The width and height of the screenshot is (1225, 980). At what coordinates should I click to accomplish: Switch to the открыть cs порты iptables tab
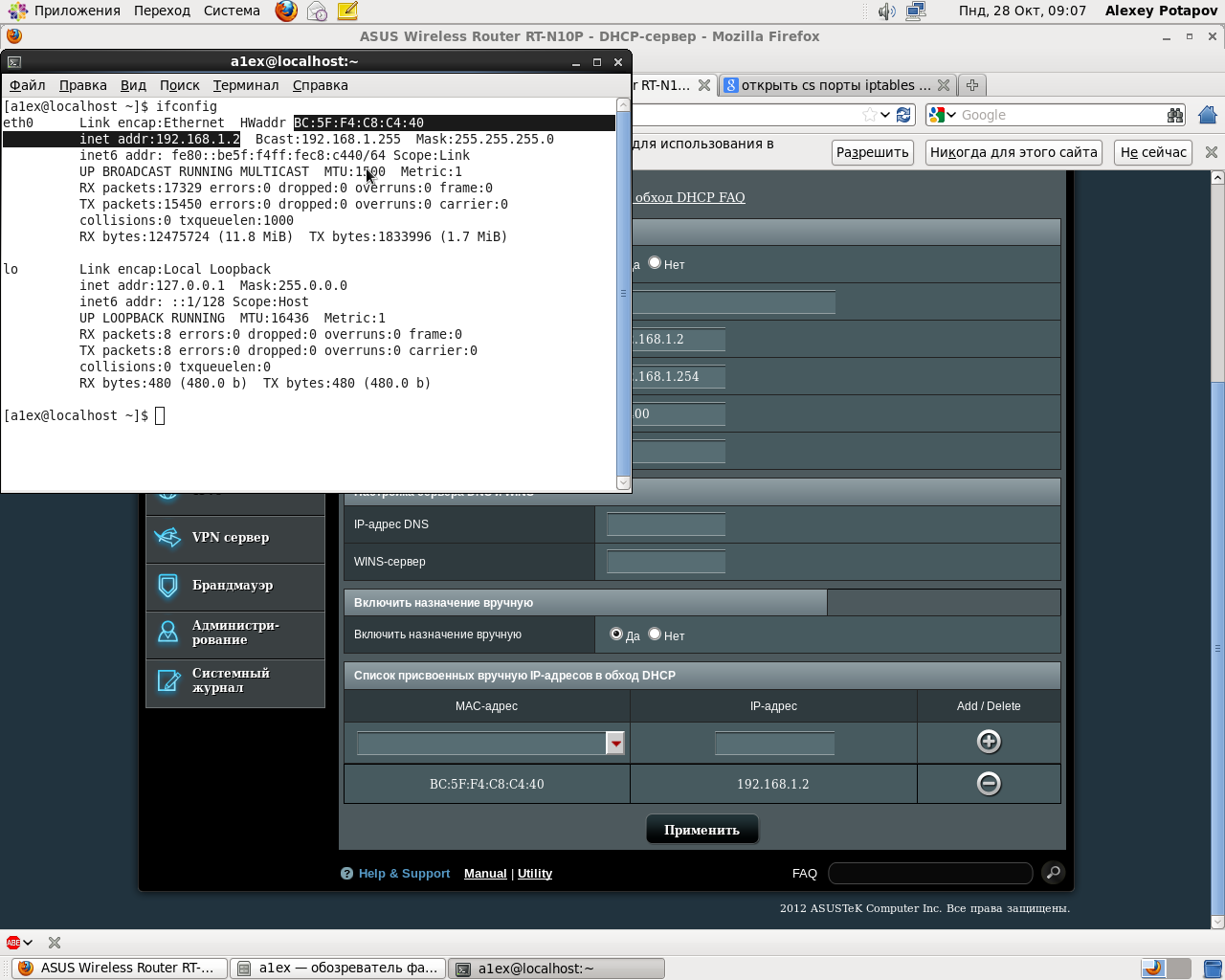[x=836, y=85]
